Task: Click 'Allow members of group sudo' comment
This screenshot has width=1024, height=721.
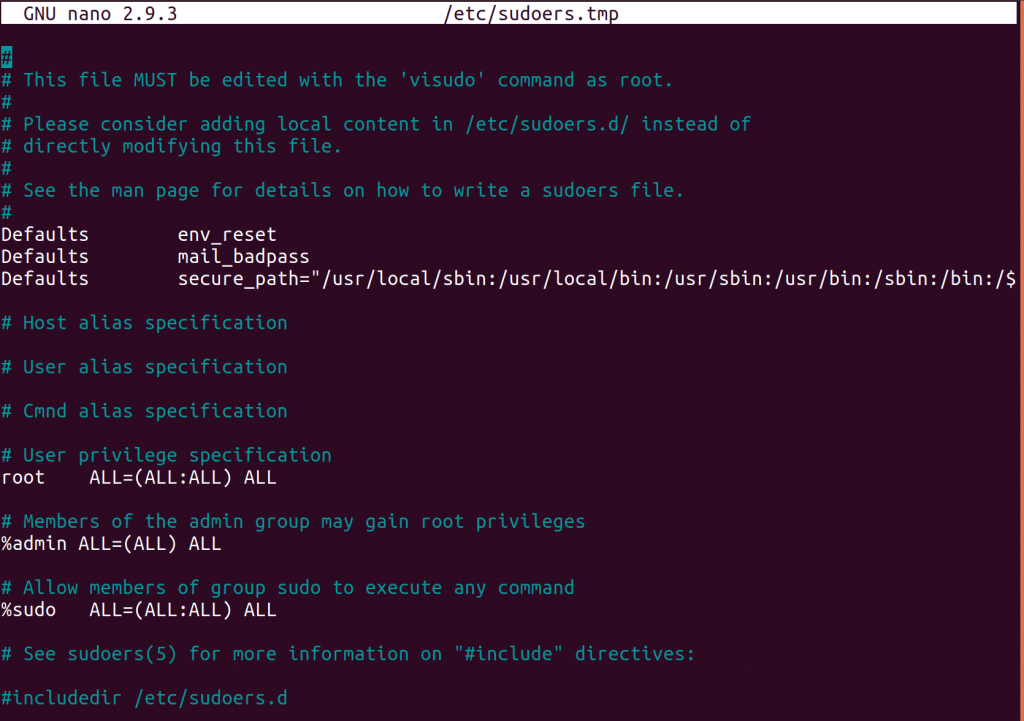Action: (x=288, y=588)
